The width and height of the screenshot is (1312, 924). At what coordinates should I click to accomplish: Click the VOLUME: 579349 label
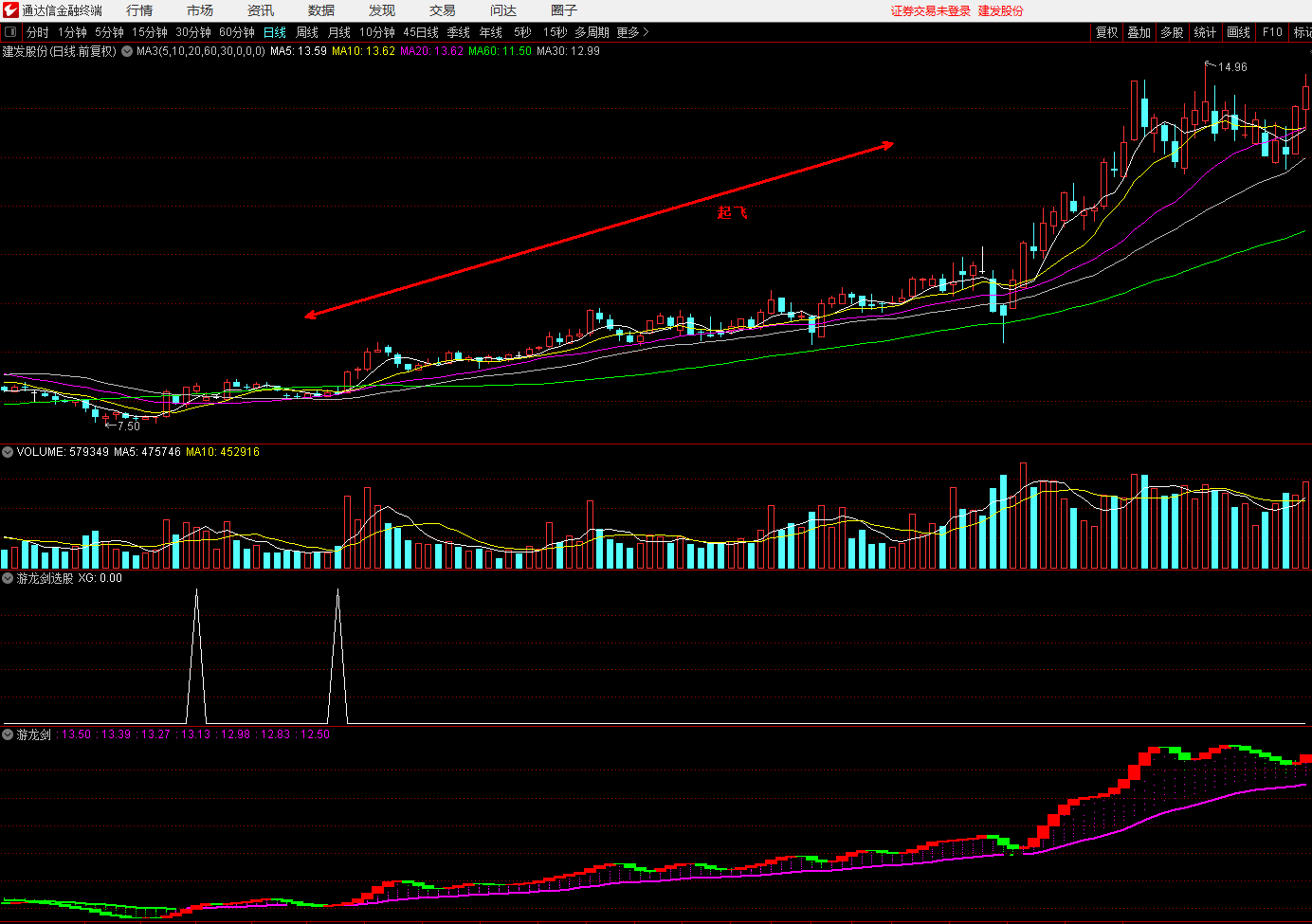[x=63, y=452]
